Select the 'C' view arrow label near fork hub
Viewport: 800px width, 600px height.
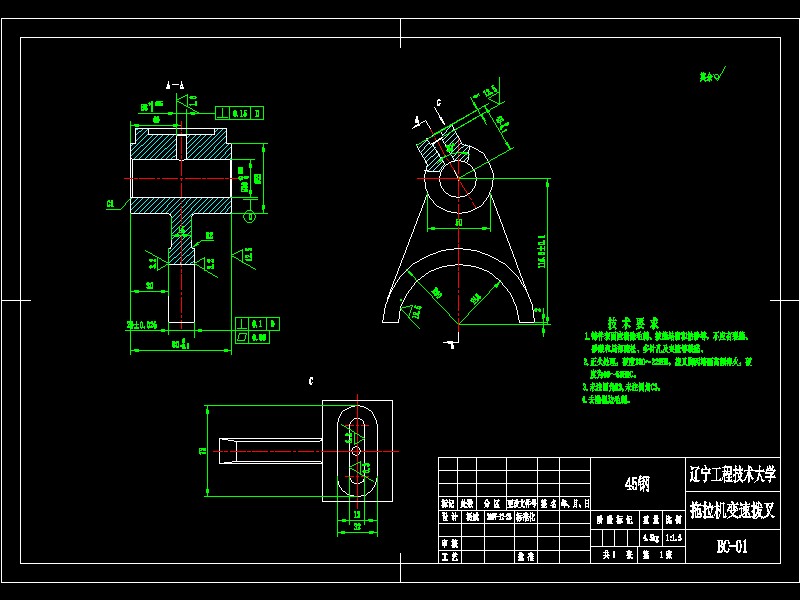click(438, 103)
